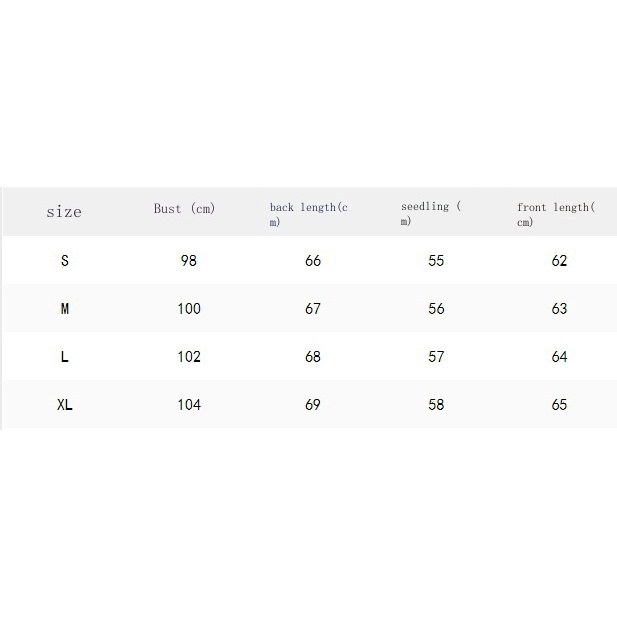Select the M size row label

pos(65,309)
